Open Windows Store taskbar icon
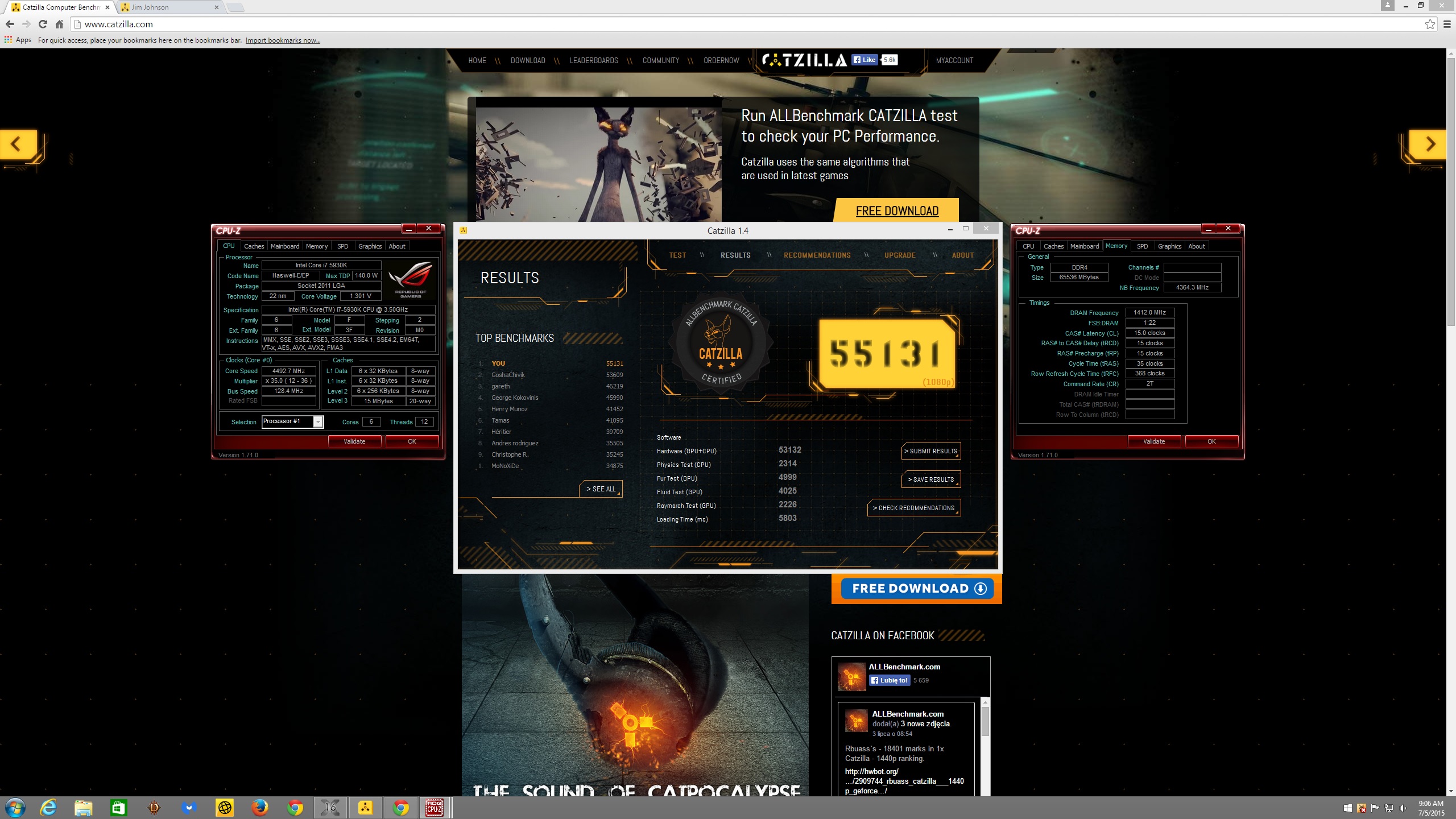Screen dimensions: 1456x819 click(118, 808)
